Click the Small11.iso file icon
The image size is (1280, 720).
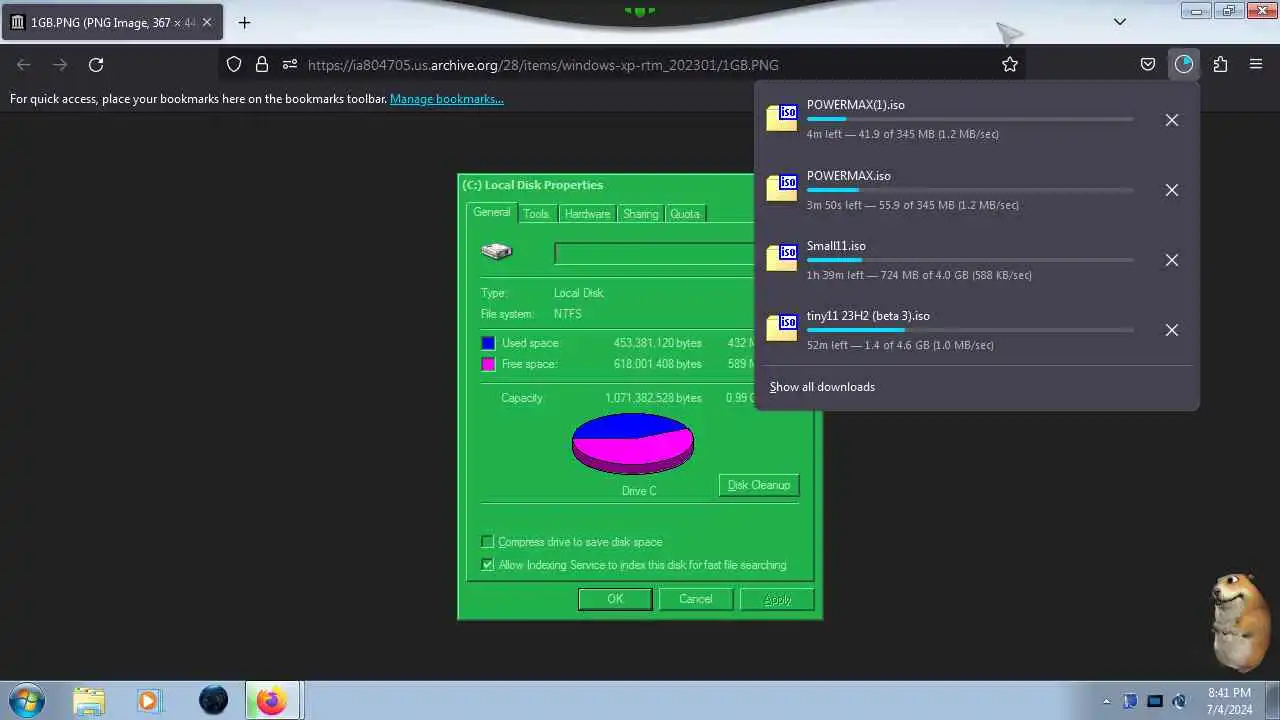click(782, 258)
